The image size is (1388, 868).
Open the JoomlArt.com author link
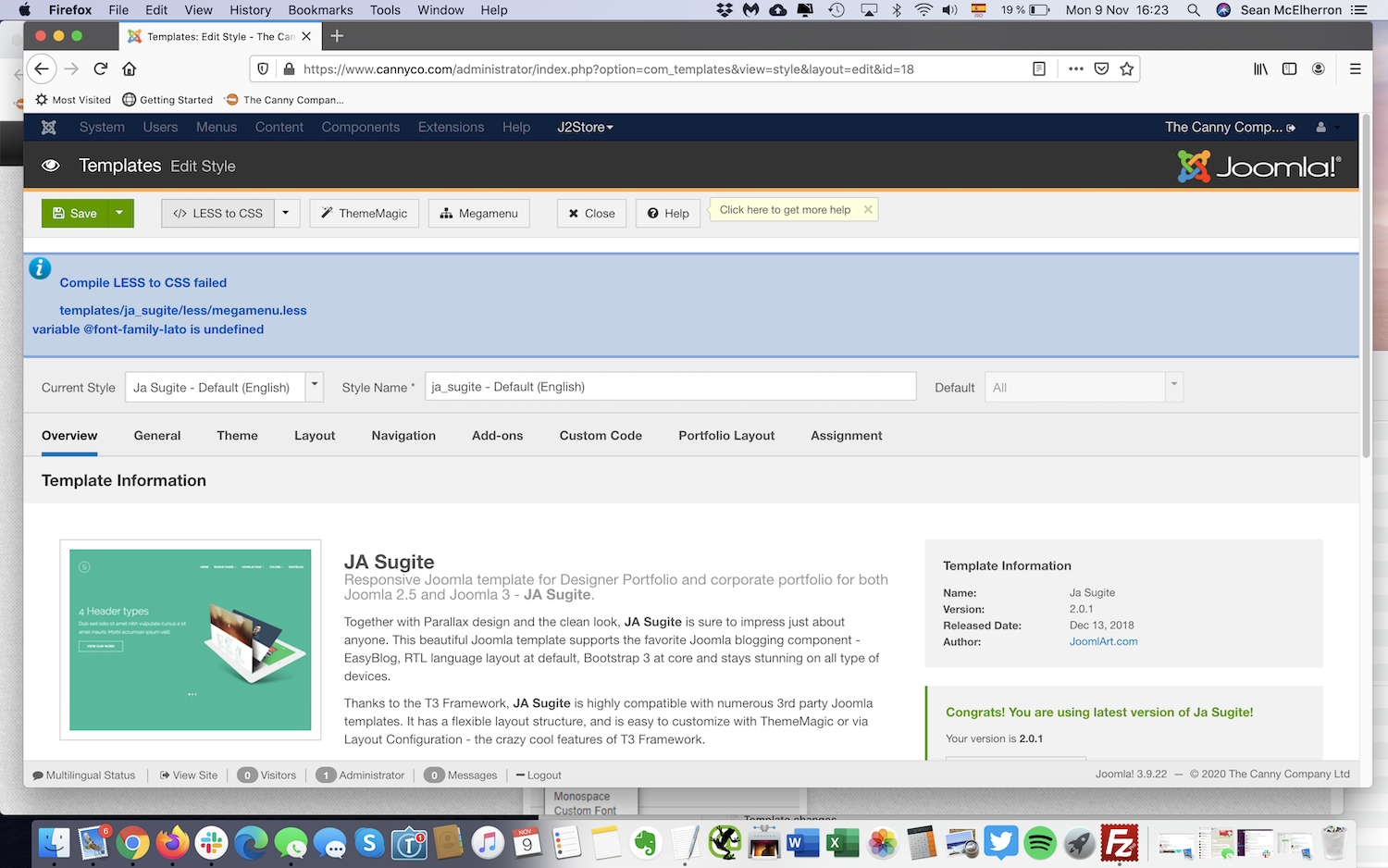pyautogui.click(x=1103, y=641)
